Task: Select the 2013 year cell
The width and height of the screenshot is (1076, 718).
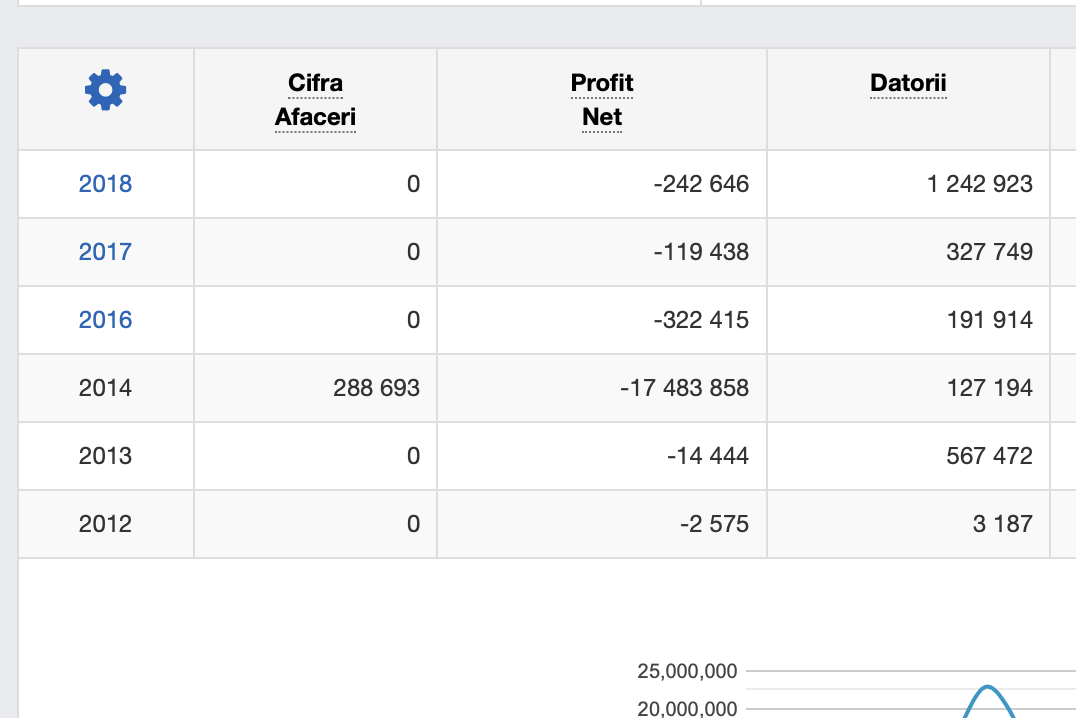Action: (105, 456)
